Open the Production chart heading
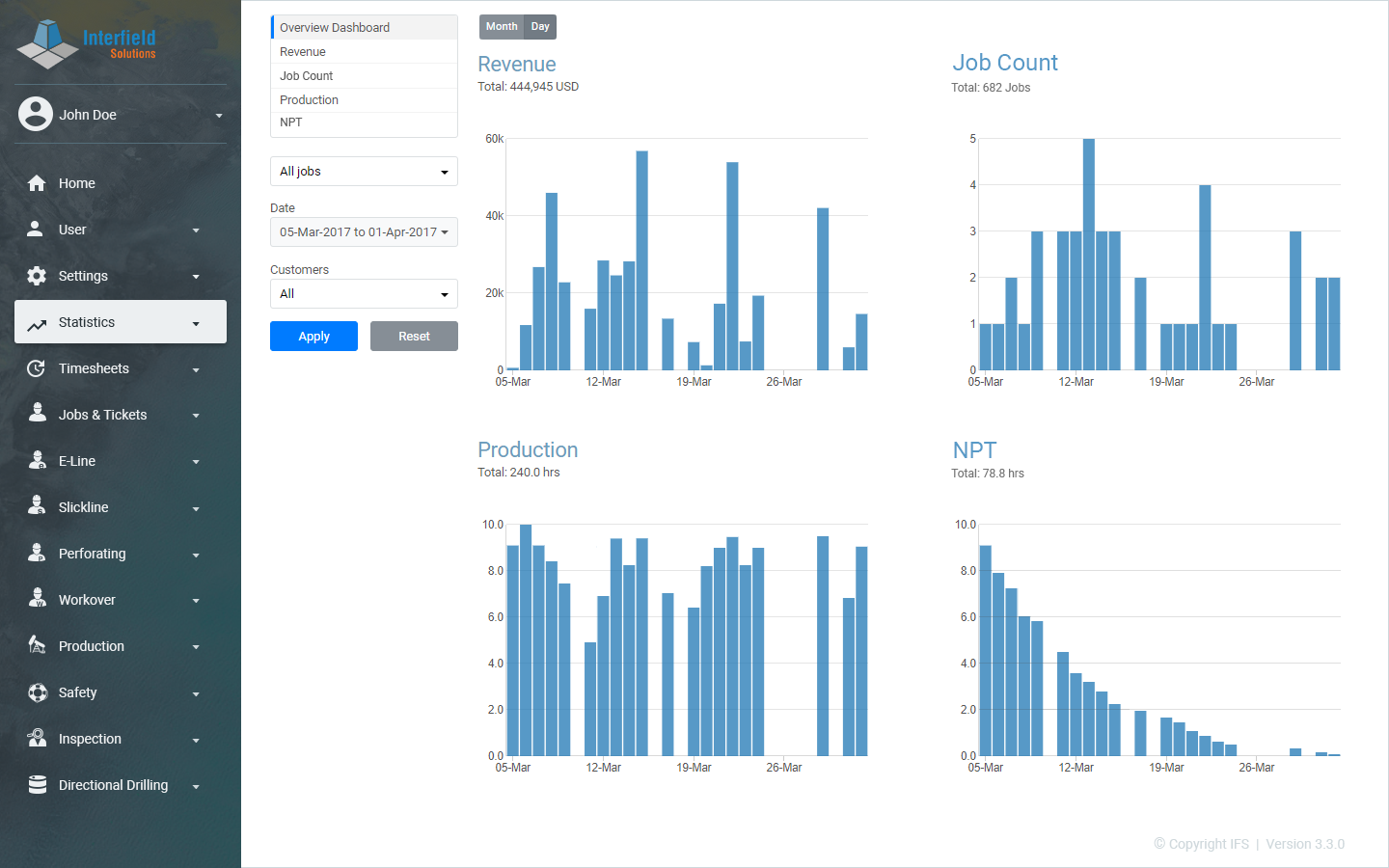 [x=528, y=450]
